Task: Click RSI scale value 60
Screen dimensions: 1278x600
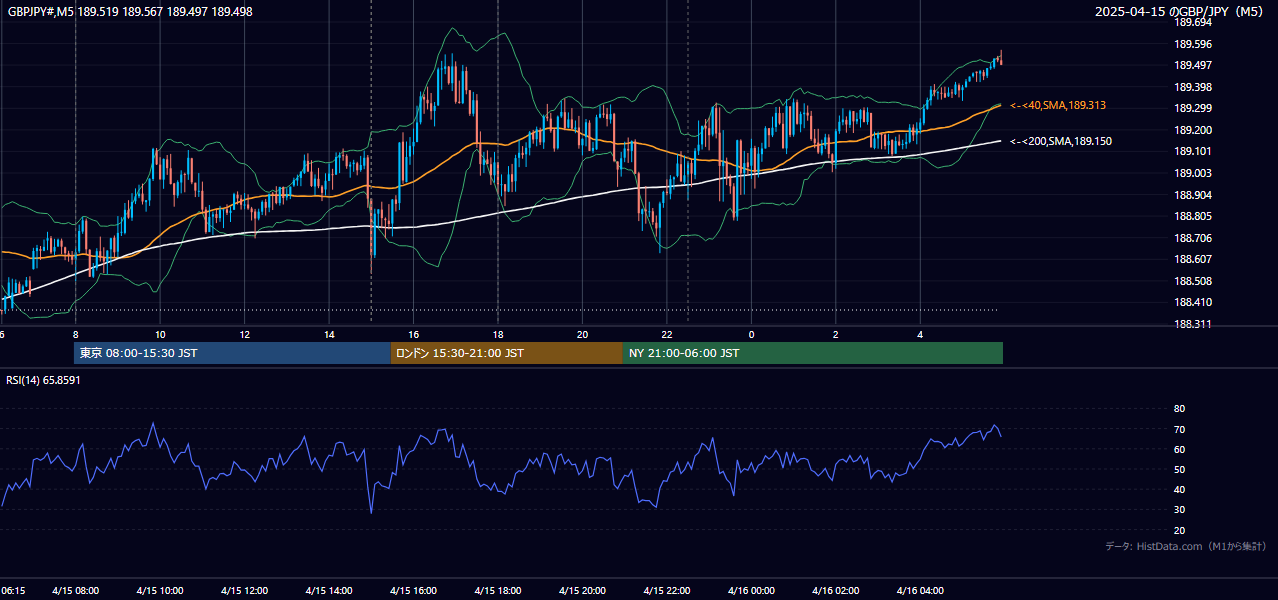Action: [x=1179, y=449]
